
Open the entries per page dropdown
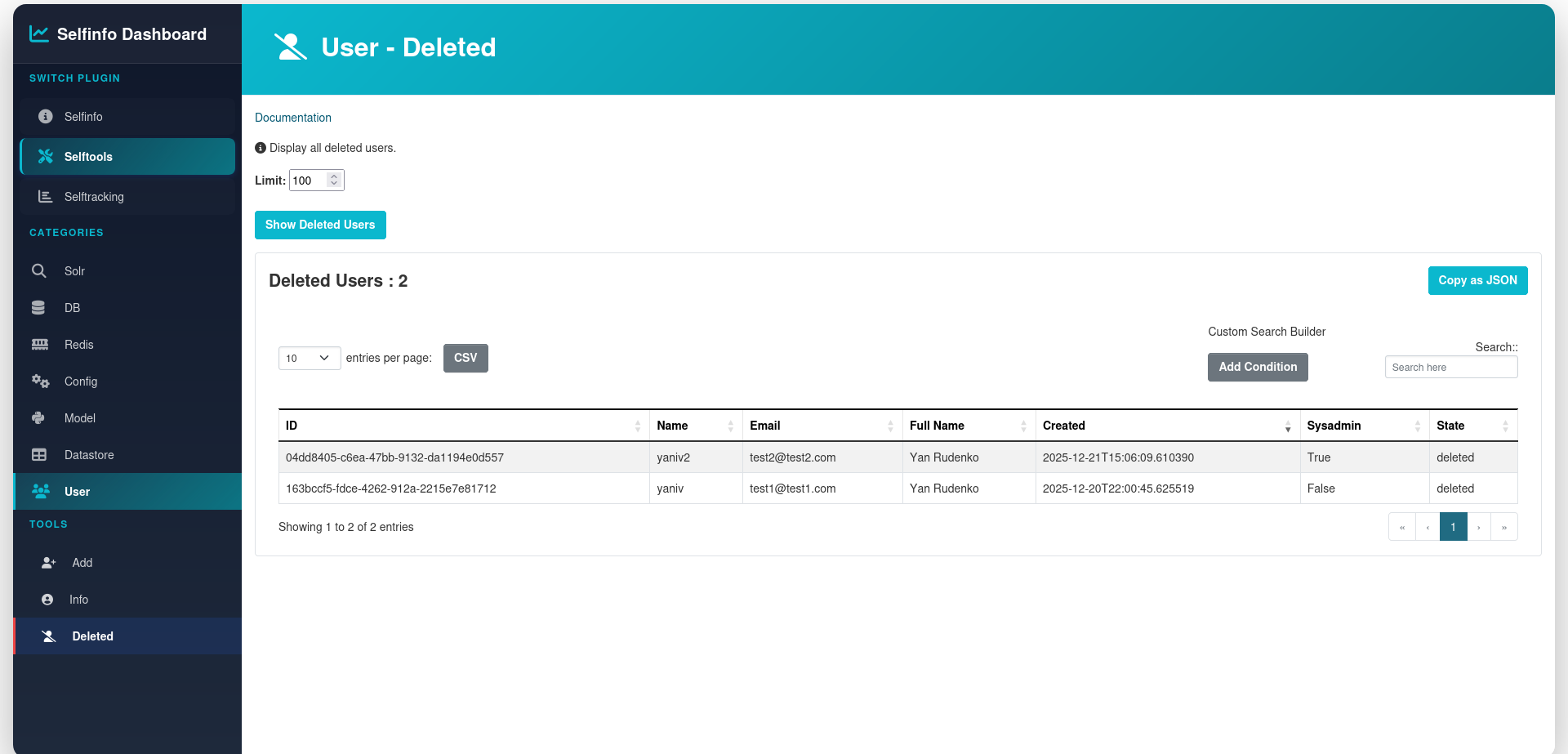tap(309, 359)
